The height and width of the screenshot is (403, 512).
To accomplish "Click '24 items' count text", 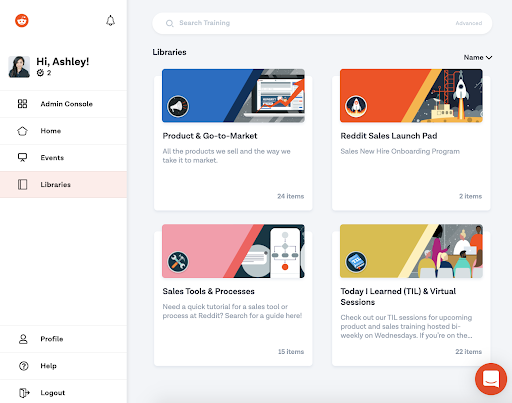I will [x=290, y=196].
